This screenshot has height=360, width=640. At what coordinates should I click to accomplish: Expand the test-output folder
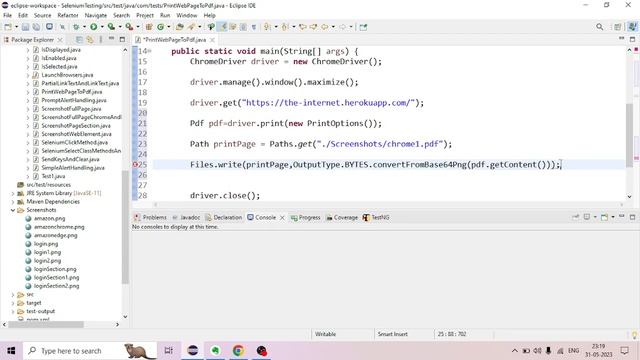click(13, 311)
